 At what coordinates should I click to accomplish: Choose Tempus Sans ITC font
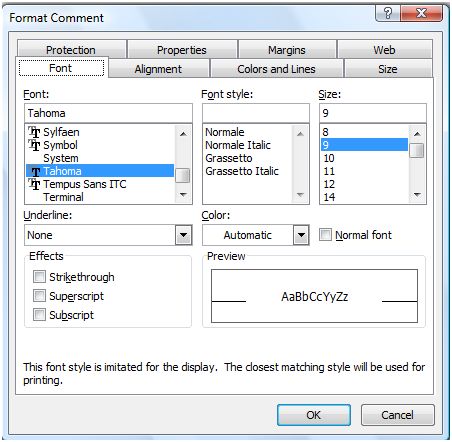point(100,184)
